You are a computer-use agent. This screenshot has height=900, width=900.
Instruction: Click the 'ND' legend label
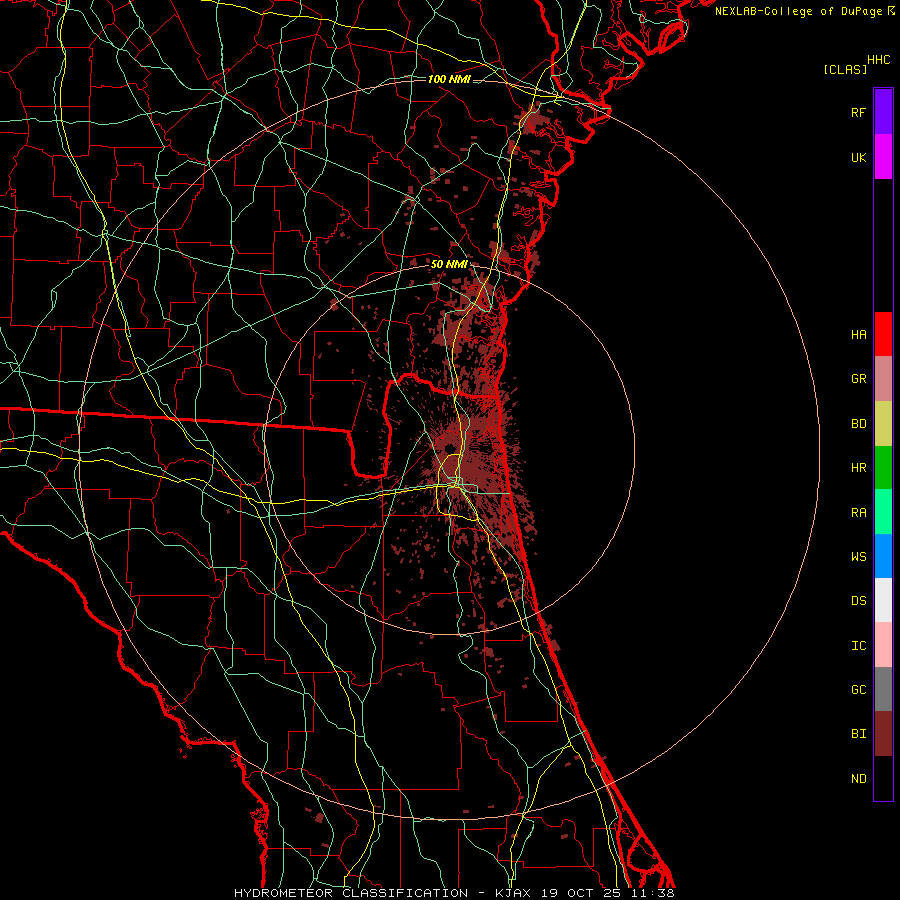(858, 779)
